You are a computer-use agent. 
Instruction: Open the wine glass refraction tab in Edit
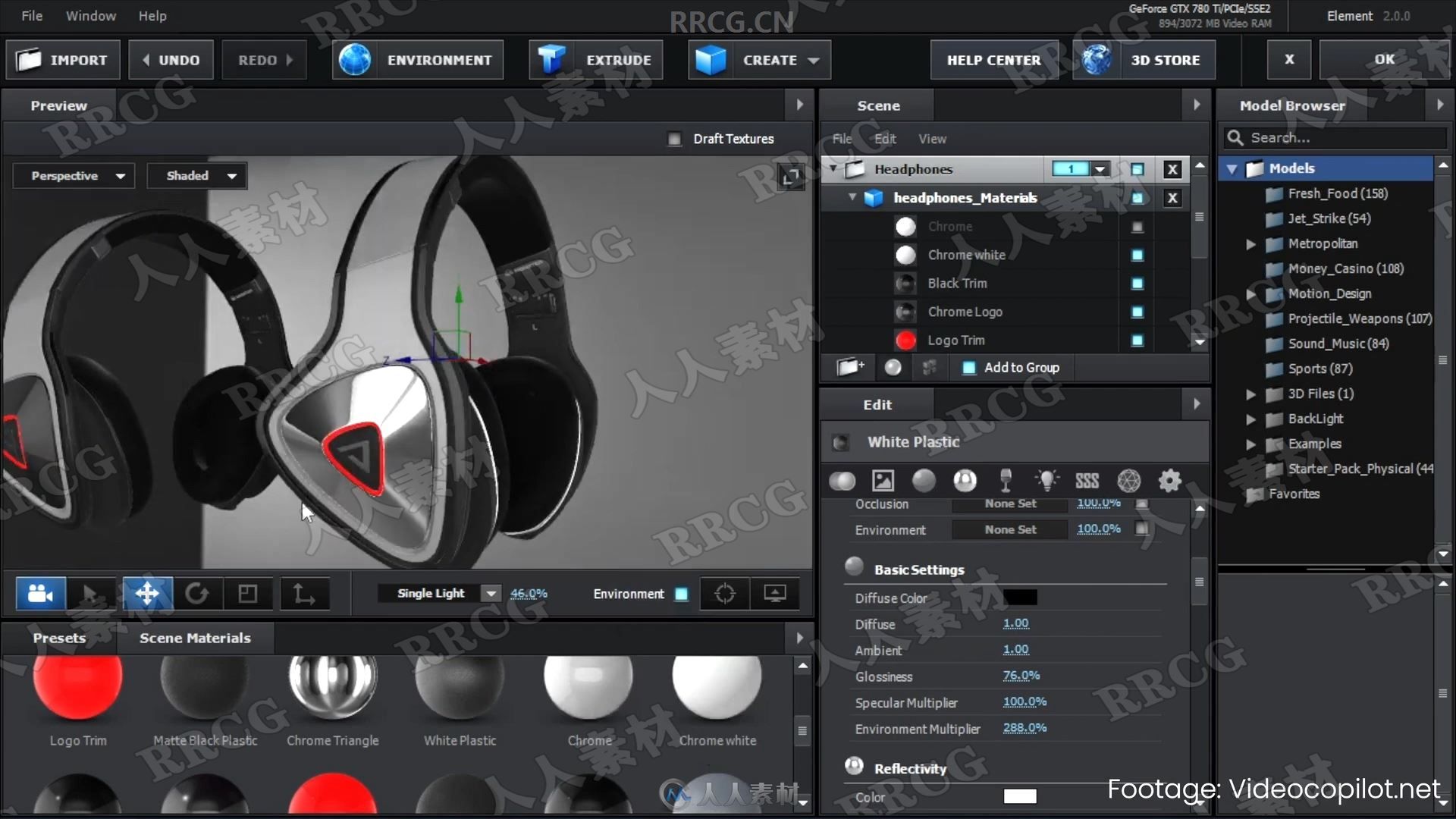click(x=1006, y=480)
